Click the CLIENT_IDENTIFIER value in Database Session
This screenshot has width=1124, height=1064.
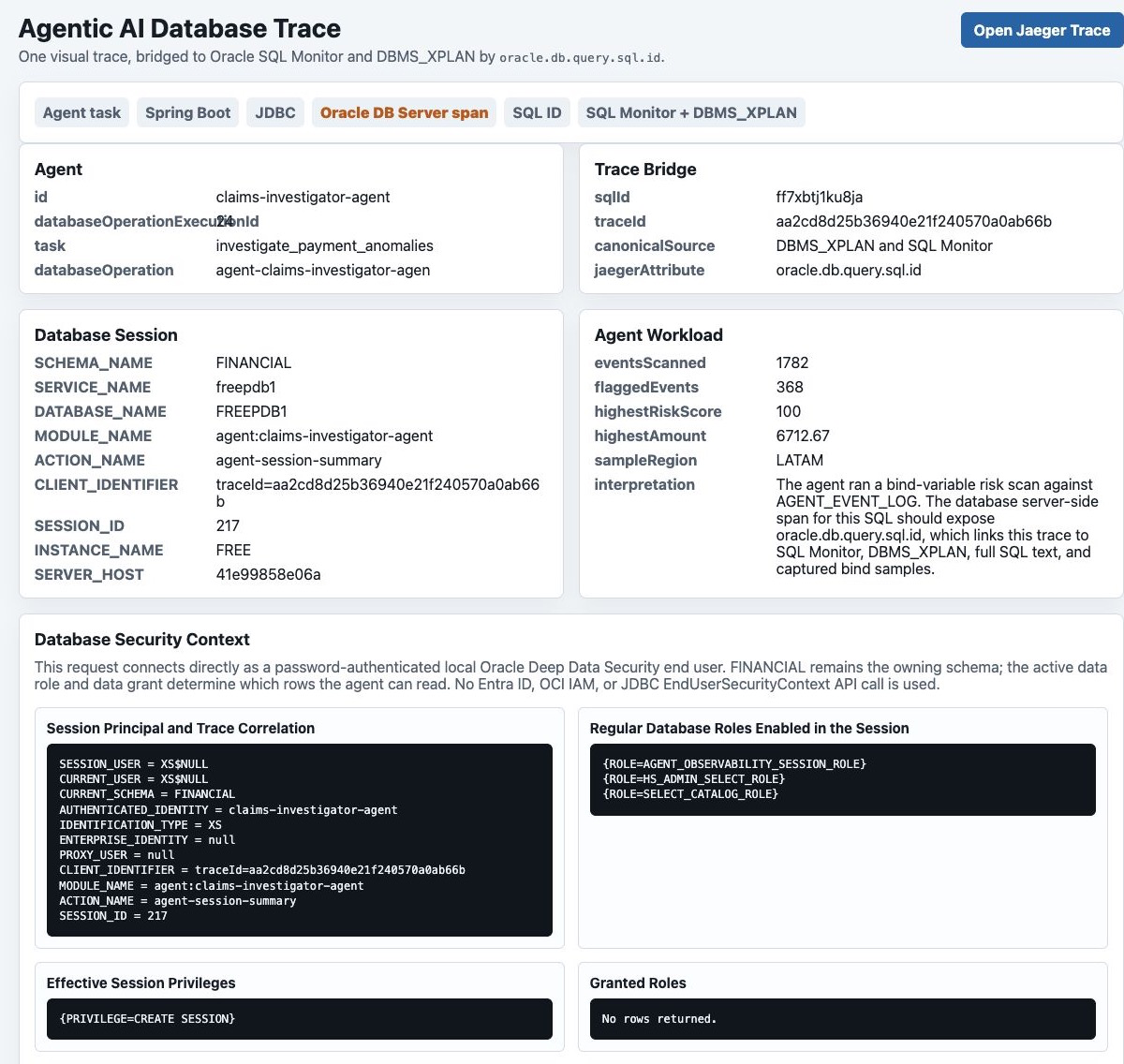tap(377, 493)
